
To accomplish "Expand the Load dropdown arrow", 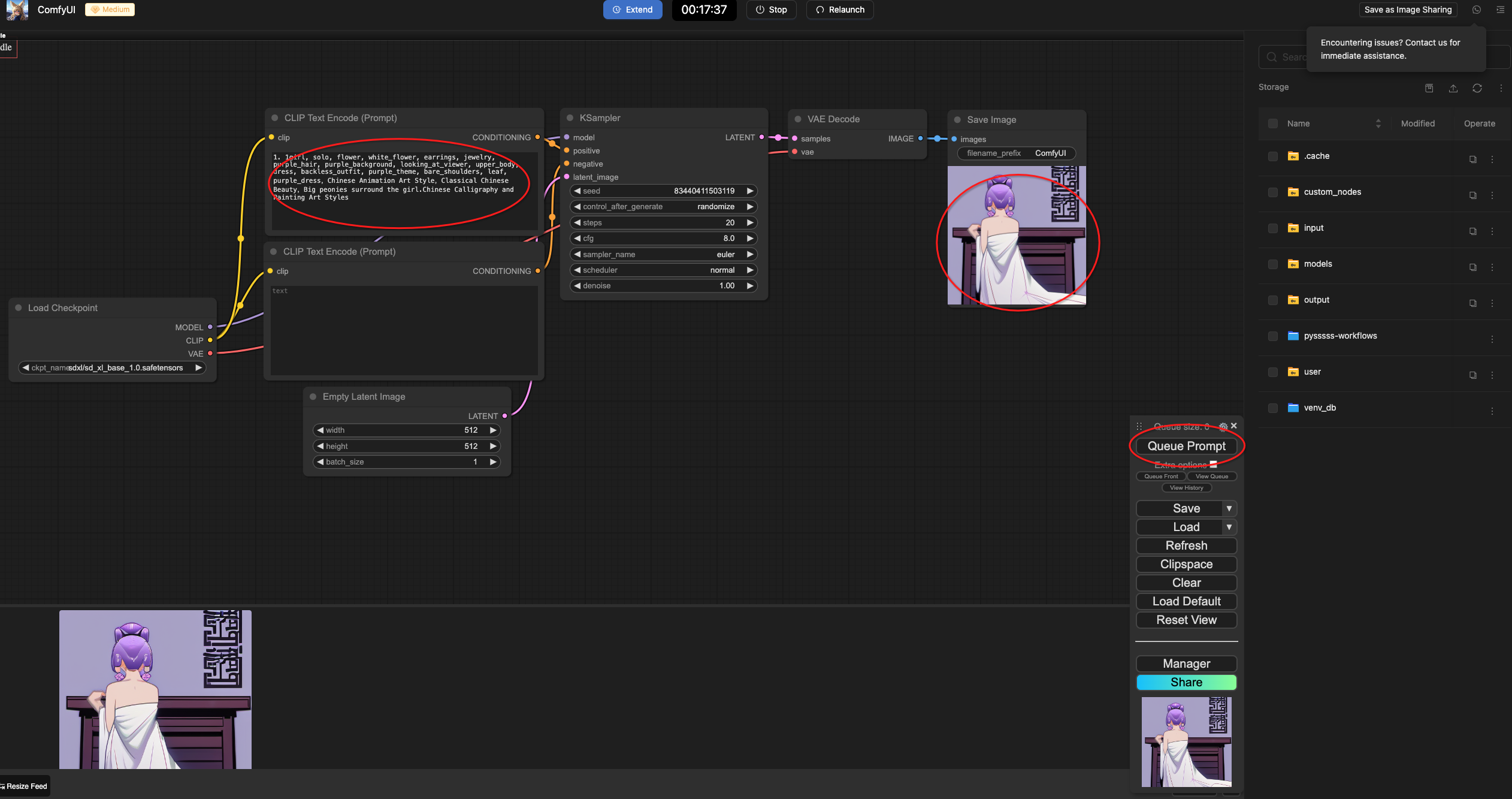I will (1229, 527).
